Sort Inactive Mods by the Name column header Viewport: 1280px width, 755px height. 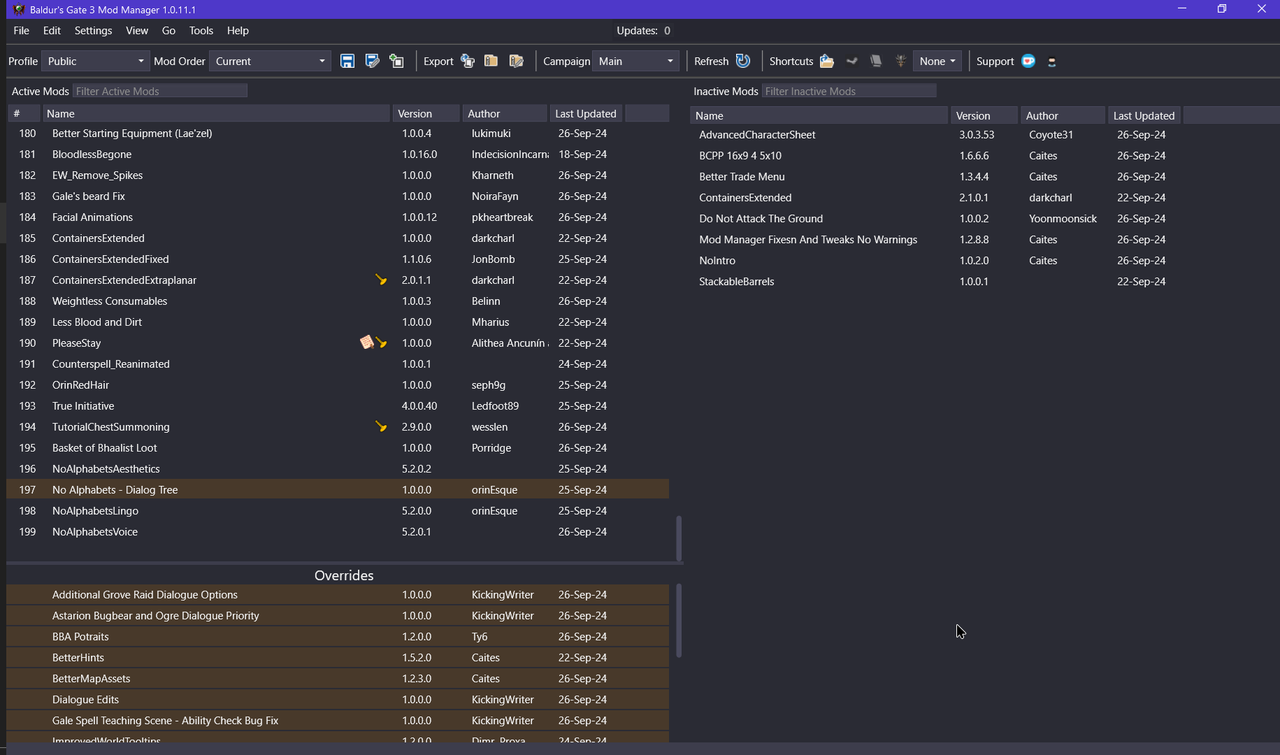(x=819, y=115)
